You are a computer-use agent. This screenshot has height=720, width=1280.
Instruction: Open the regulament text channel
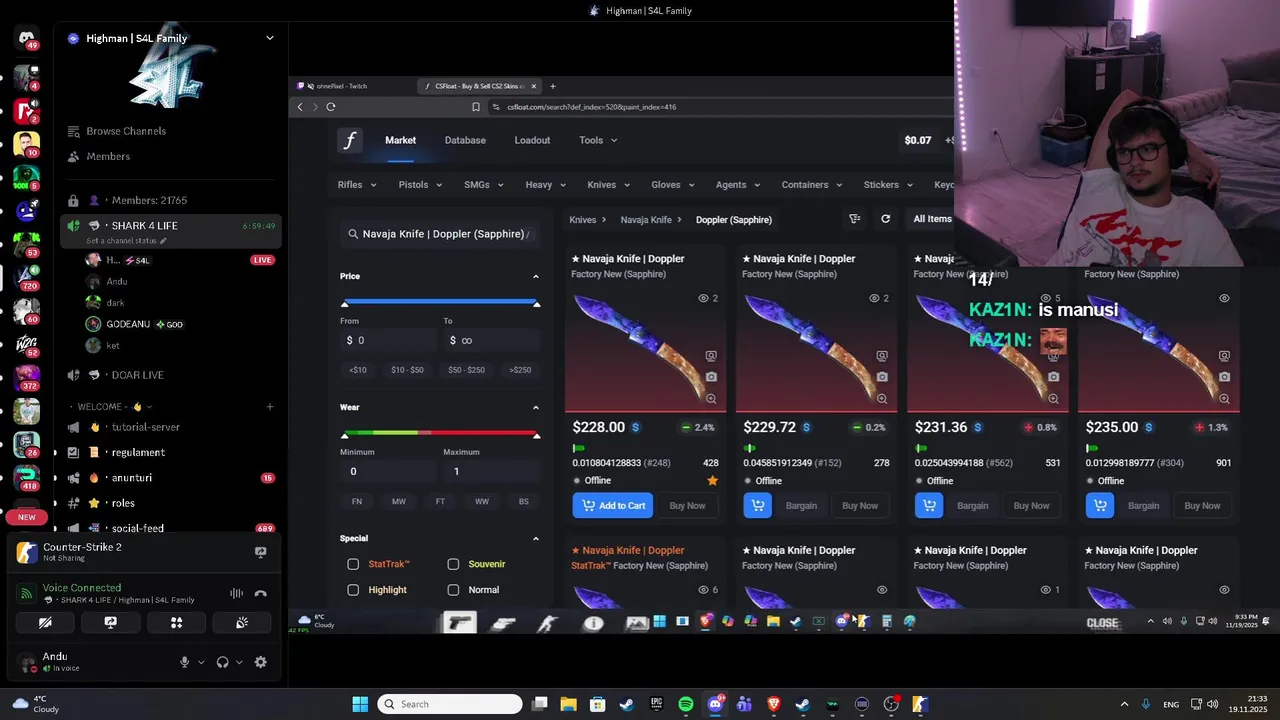pos(138,452)
